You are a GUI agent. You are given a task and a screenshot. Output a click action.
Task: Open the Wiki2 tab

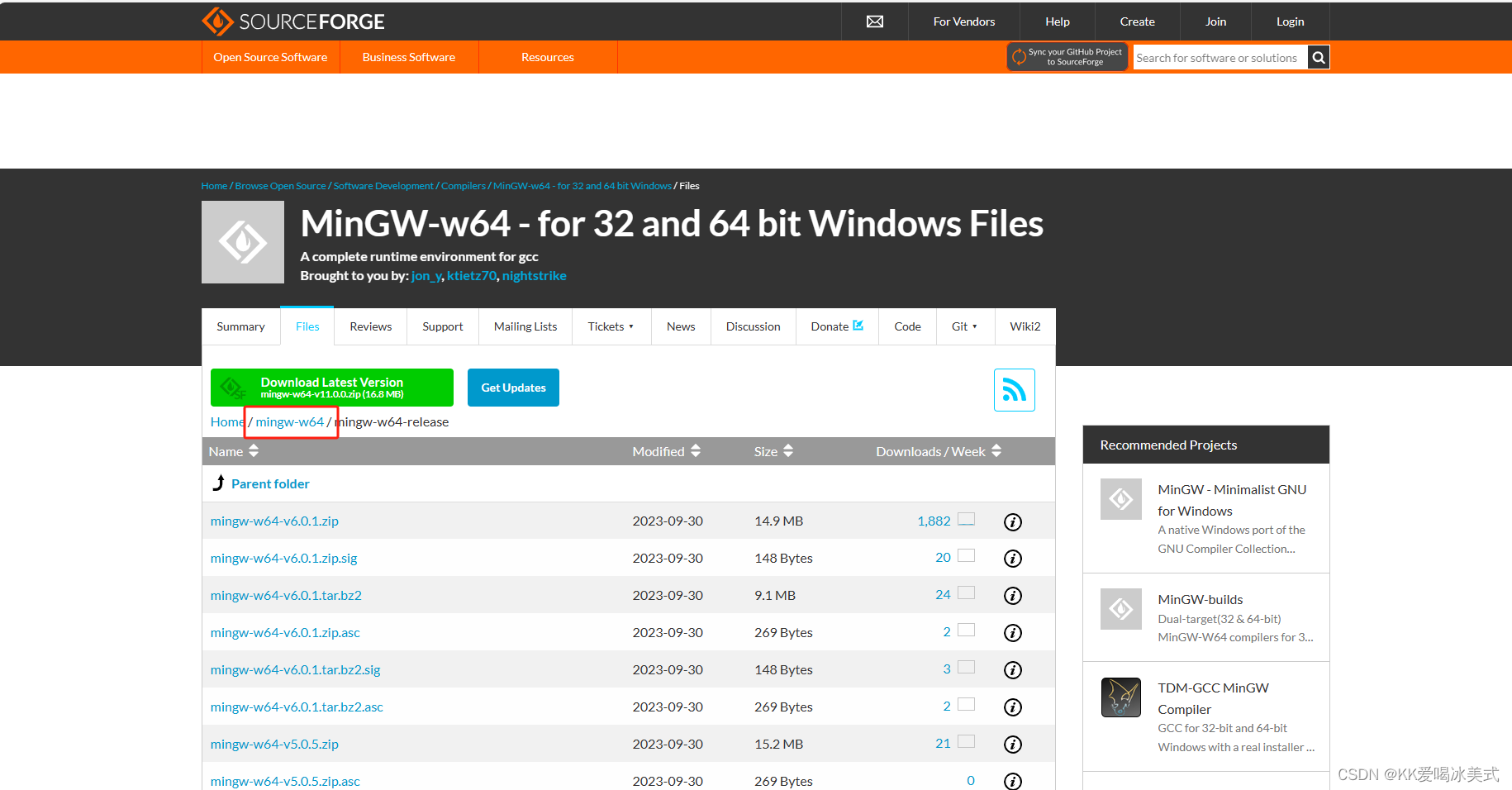tap(1025, 326)
